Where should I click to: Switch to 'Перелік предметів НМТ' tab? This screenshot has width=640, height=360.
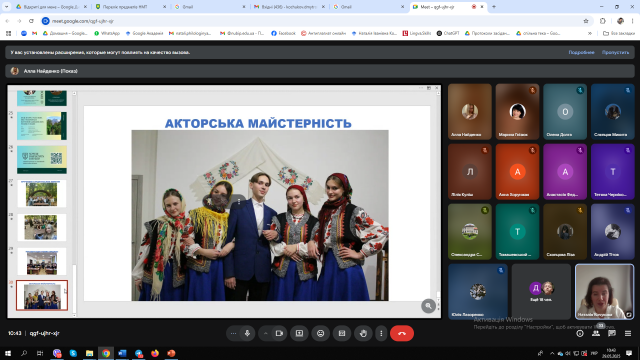(130, 7)
